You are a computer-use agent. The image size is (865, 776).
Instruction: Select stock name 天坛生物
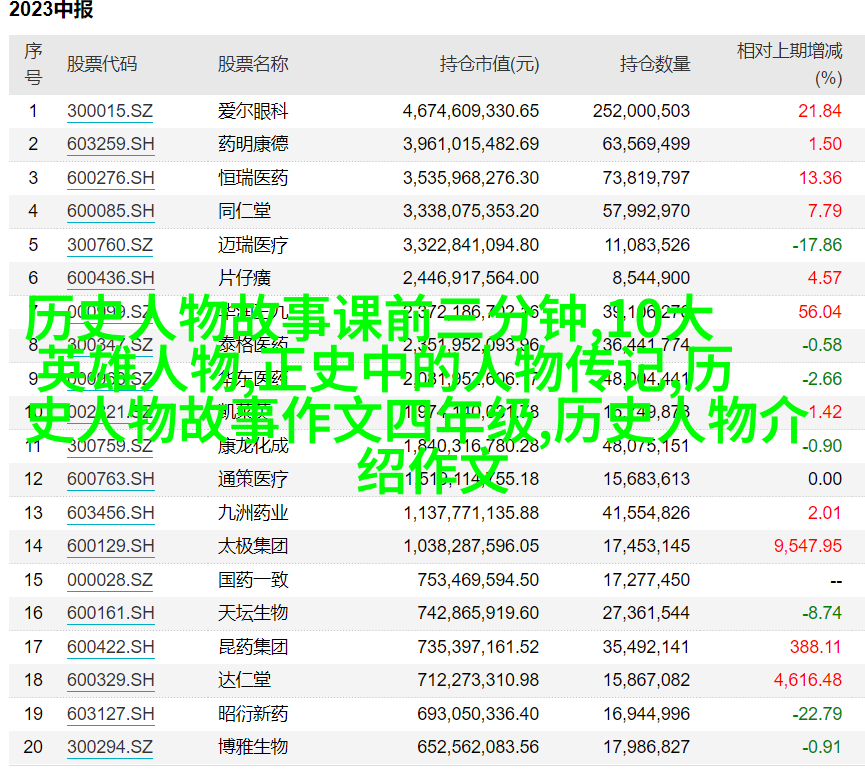[253, 614]
